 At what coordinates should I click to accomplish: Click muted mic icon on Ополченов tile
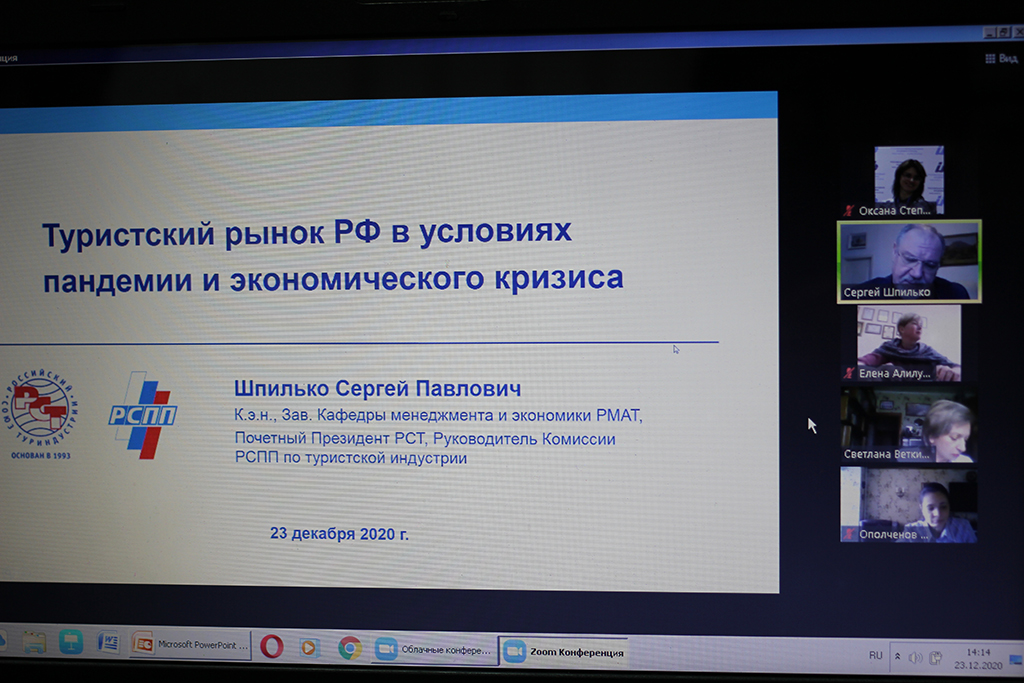tap(849, 534)
